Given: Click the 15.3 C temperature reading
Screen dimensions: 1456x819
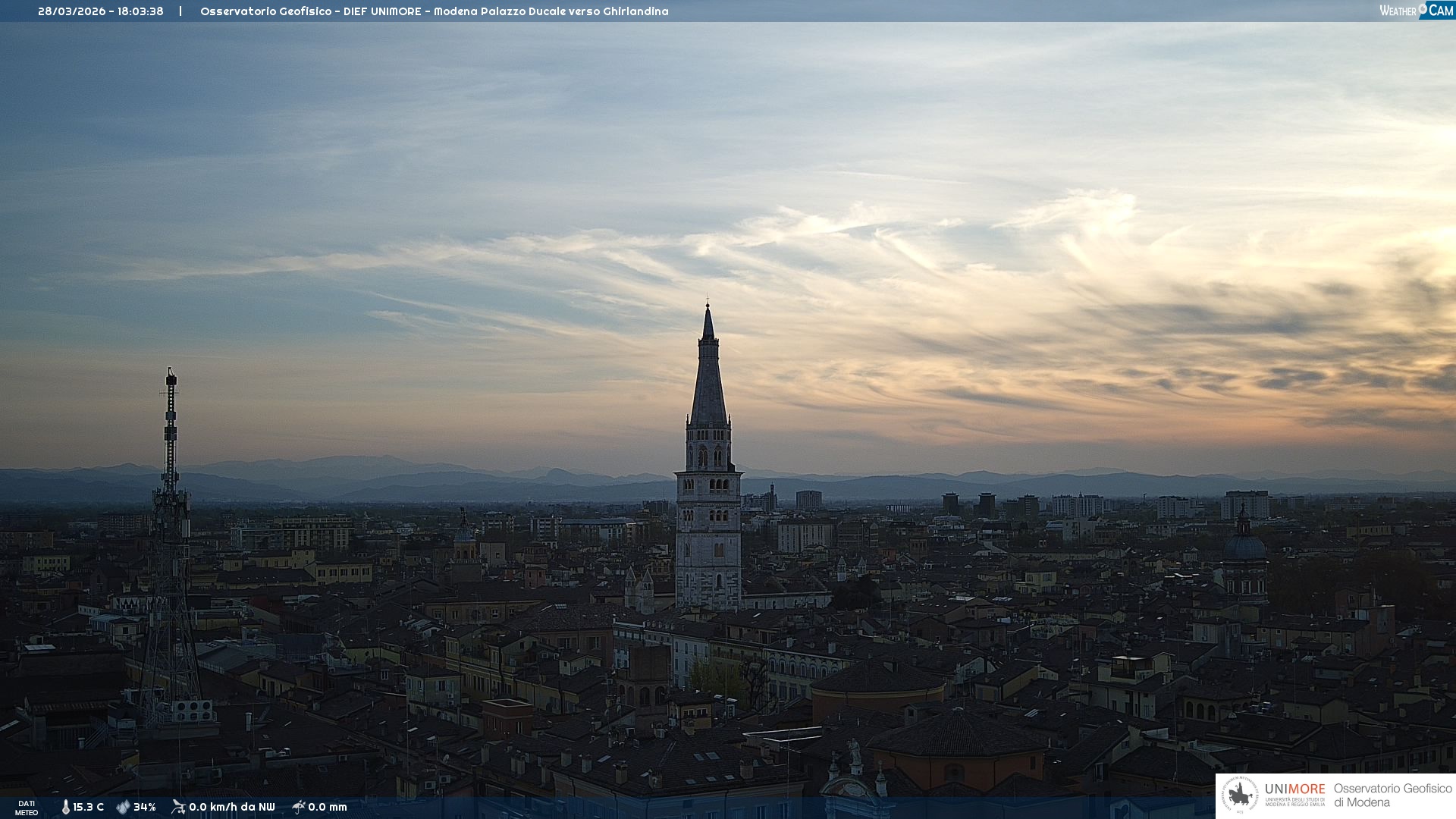Looking at the screenshot, I should click(89, 808).
